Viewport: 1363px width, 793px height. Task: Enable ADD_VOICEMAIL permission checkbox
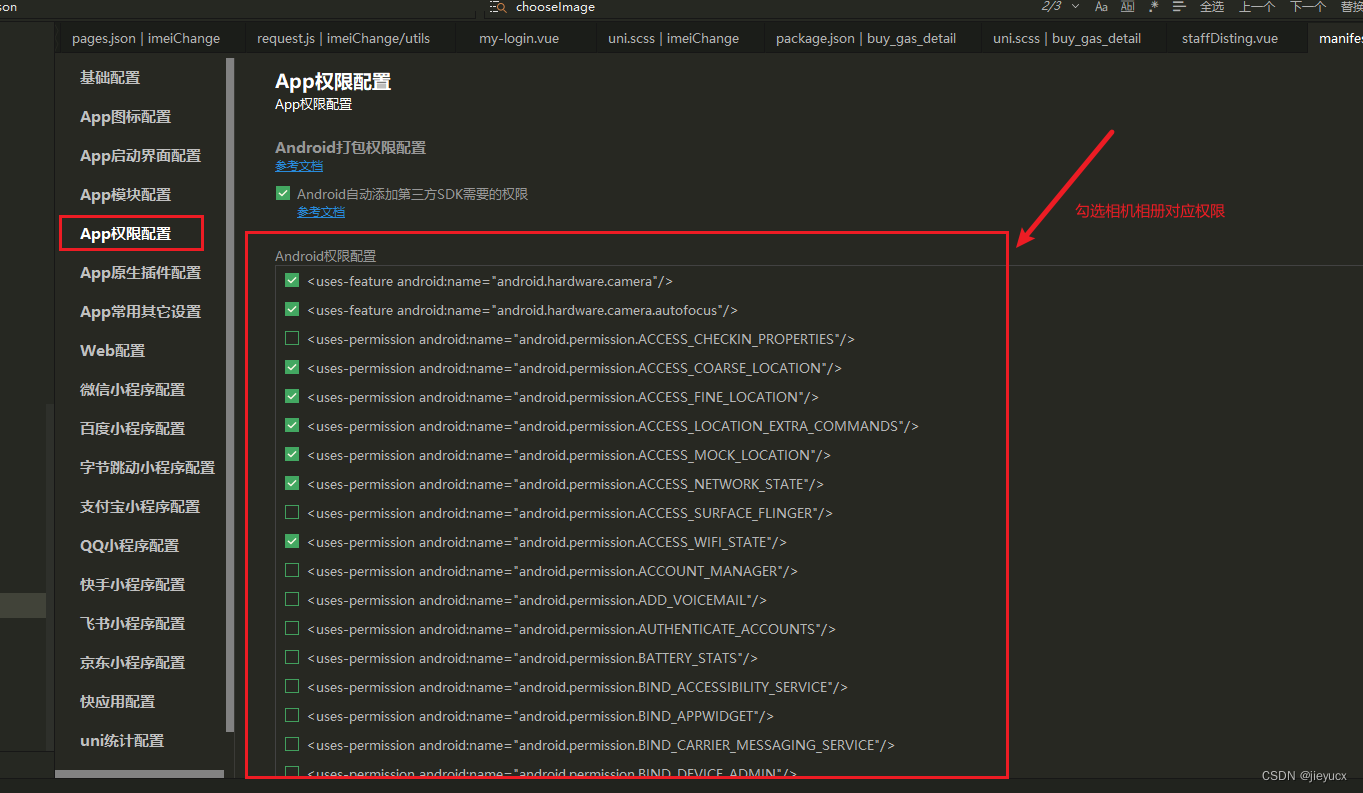point(292,600)
